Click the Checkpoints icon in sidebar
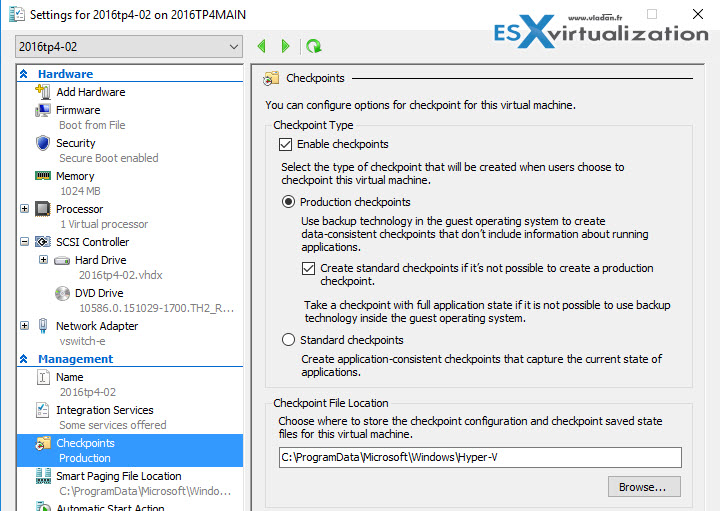This screenshot has width=720, height=511. pyautogui.click(x=43, y=444)
